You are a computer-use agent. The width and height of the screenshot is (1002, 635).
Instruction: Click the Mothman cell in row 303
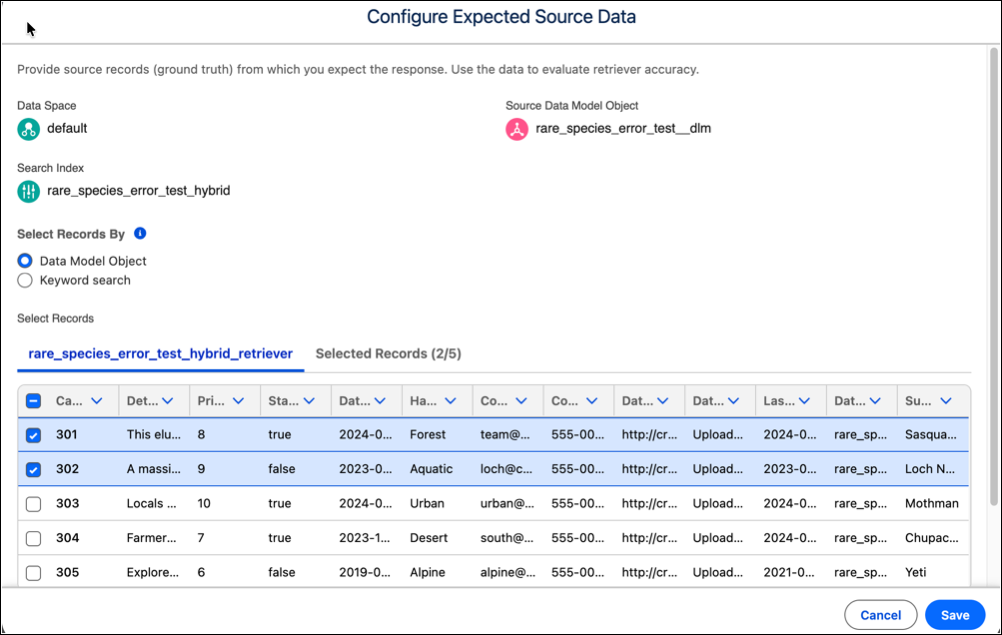click(932, 504)
